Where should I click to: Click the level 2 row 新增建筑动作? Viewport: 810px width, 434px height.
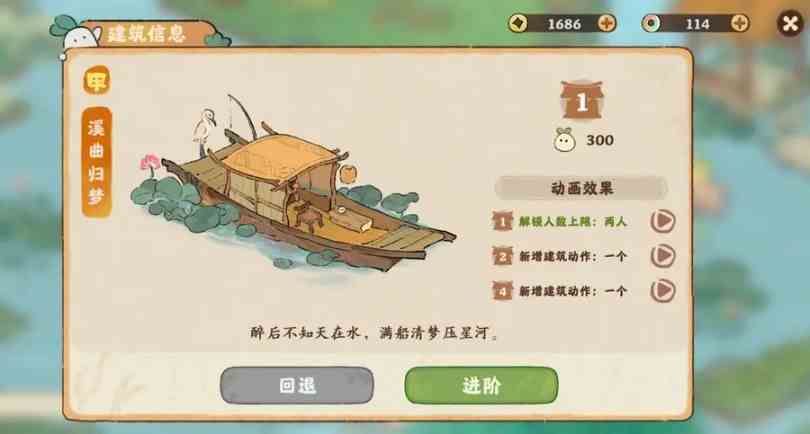pos(573,256)
